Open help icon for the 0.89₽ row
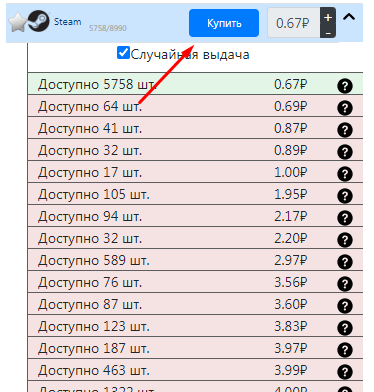374x392 pixels. click(345, 152)
